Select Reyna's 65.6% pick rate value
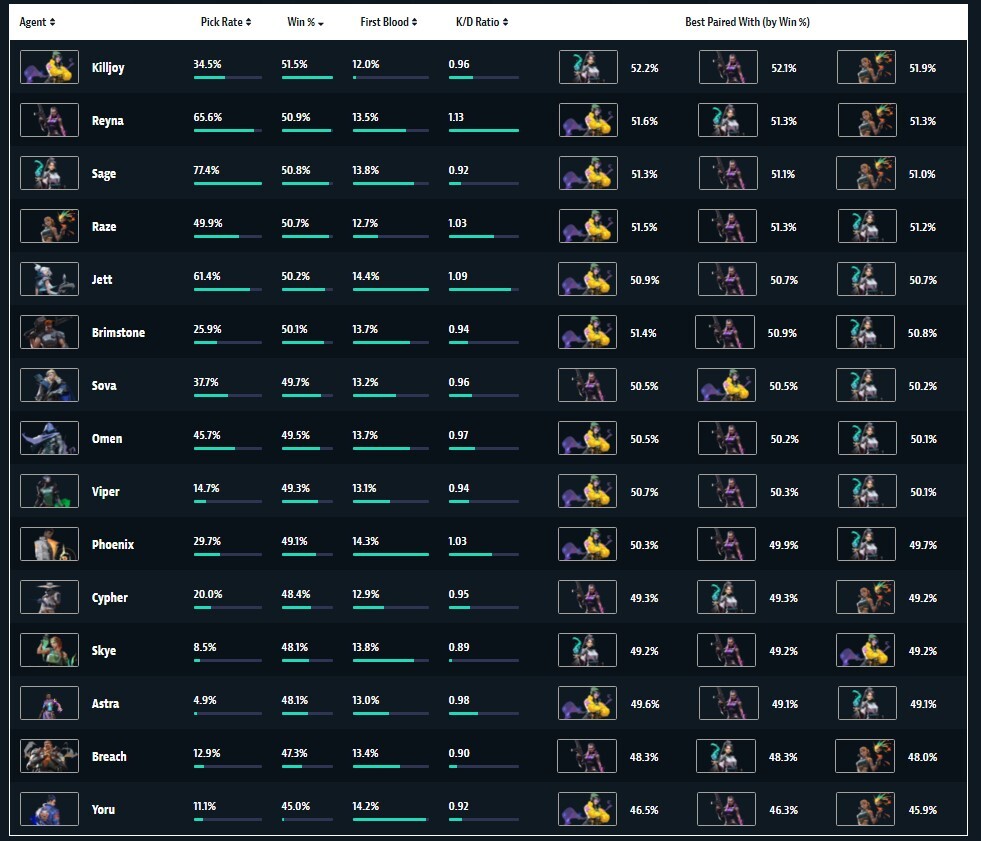Viewport: 981px width, 841px height. pyautogui.click(x=208, y=117)
